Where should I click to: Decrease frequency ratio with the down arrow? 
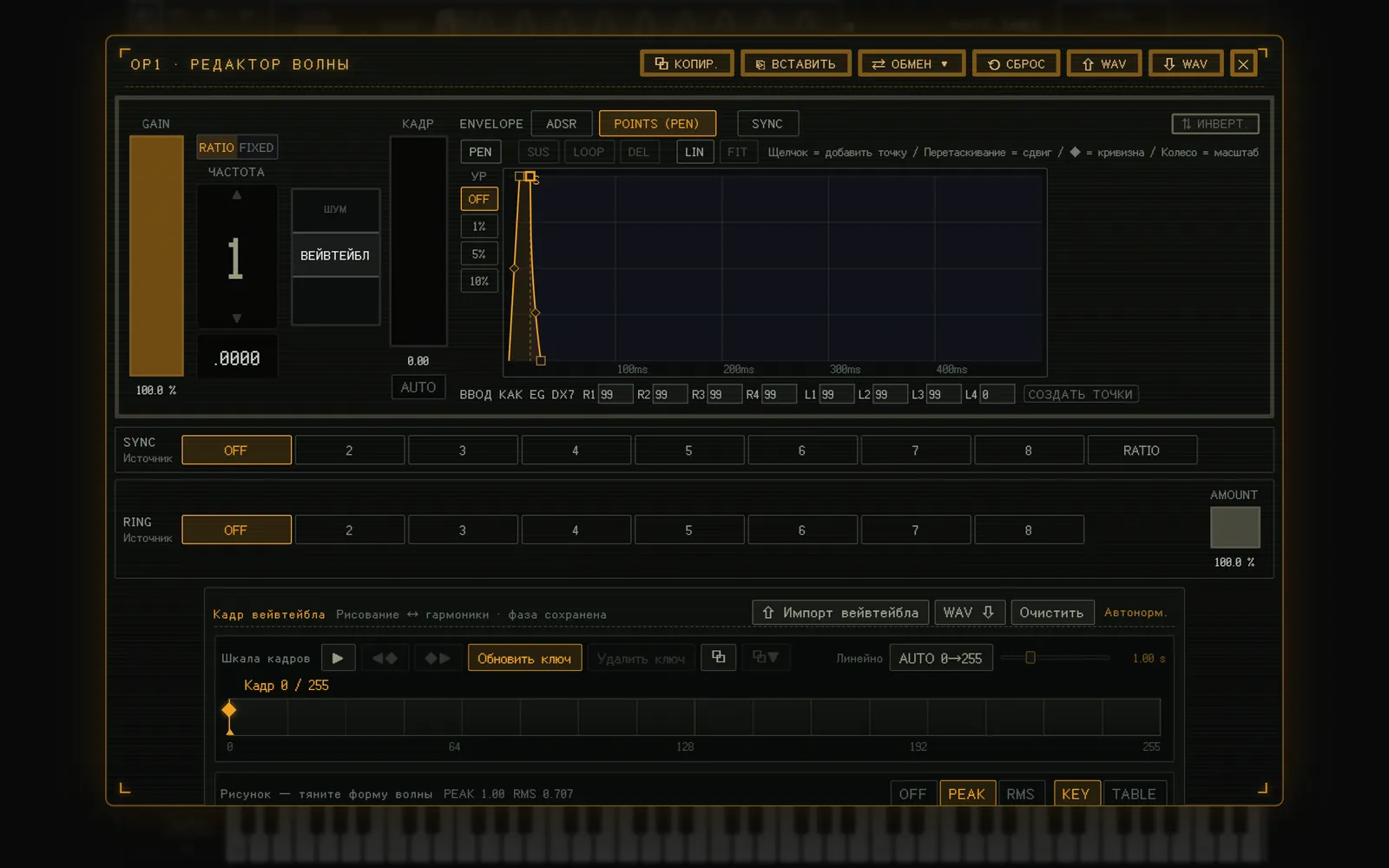[x=236, y=318]
